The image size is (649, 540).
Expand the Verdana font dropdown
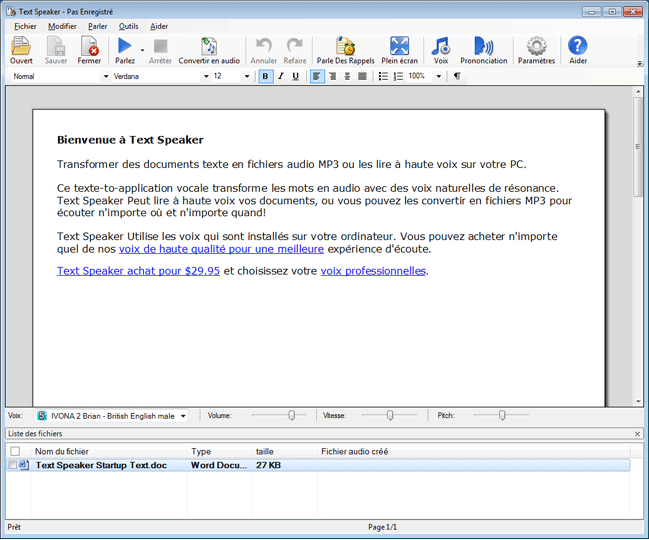(206, 76)
